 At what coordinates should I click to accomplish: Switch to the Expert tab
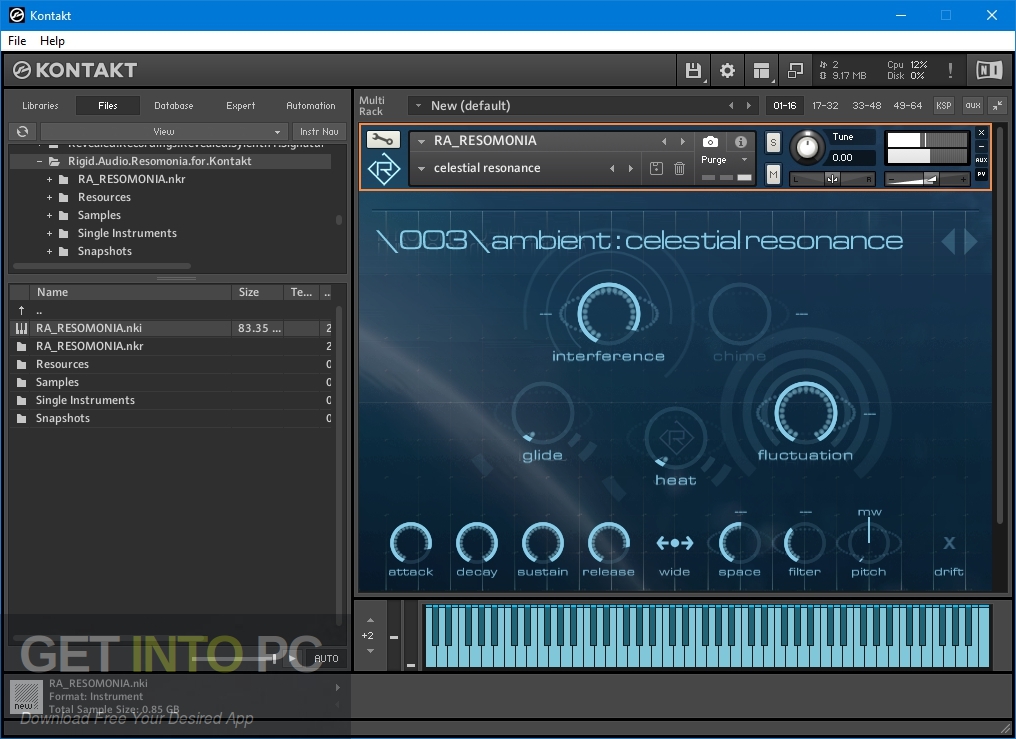(240, 106)
